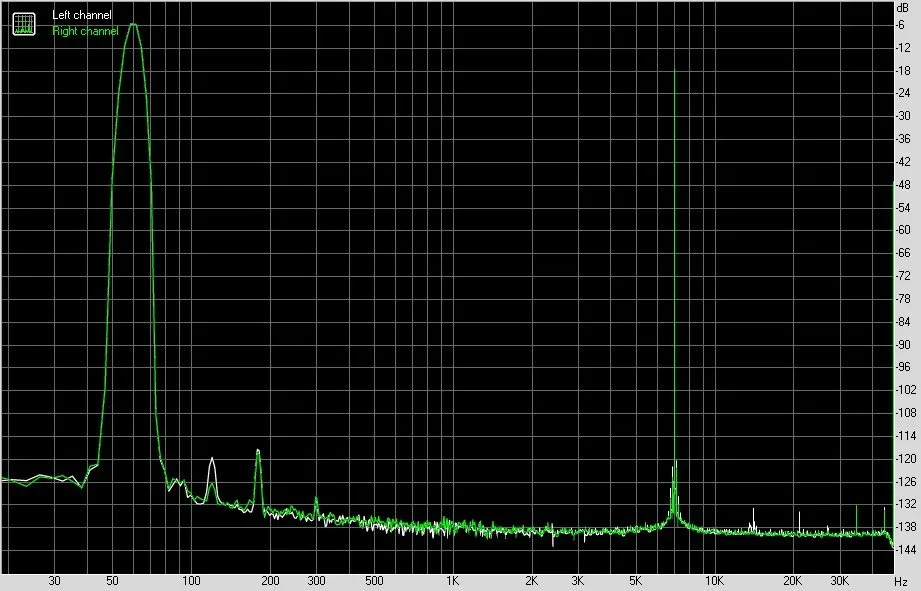Click the "200" frequency axis label
The height and width of the screenshot is (591, 921).
(x=270, y=581)
